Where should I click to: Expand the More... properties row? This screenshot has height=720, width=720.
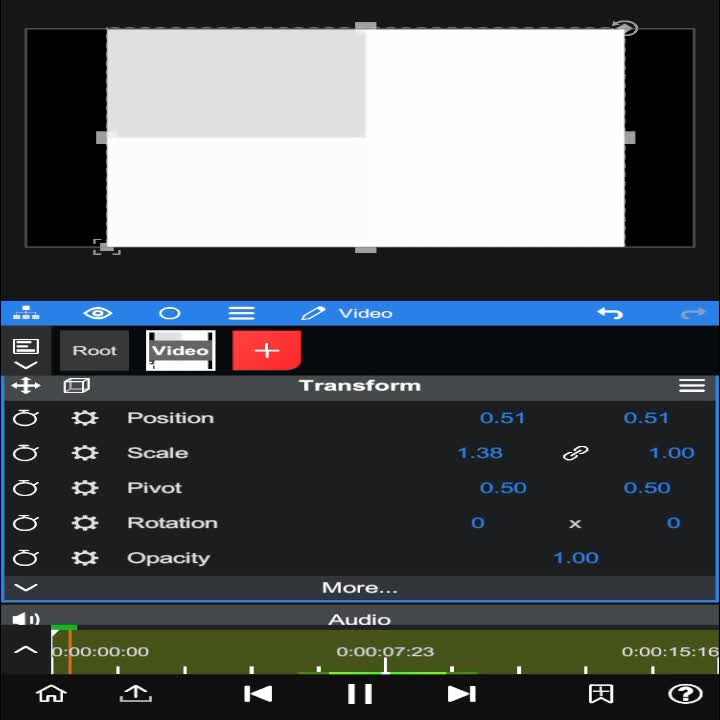point(360,587)
